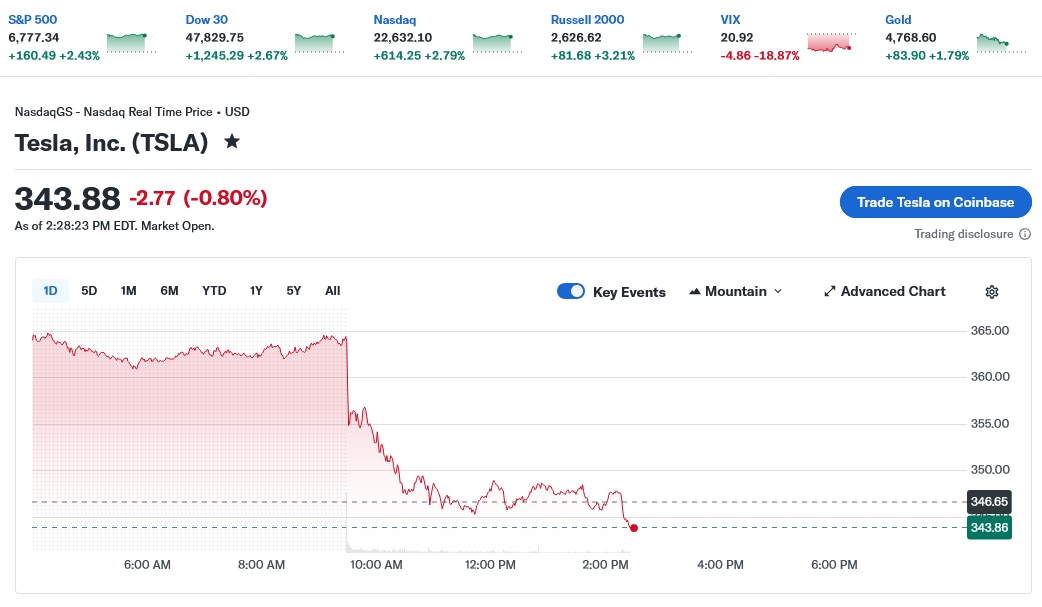1042x607 pixels.
Task: Click Trade Tesla on Coinbase button
Action: pos(935,202)
